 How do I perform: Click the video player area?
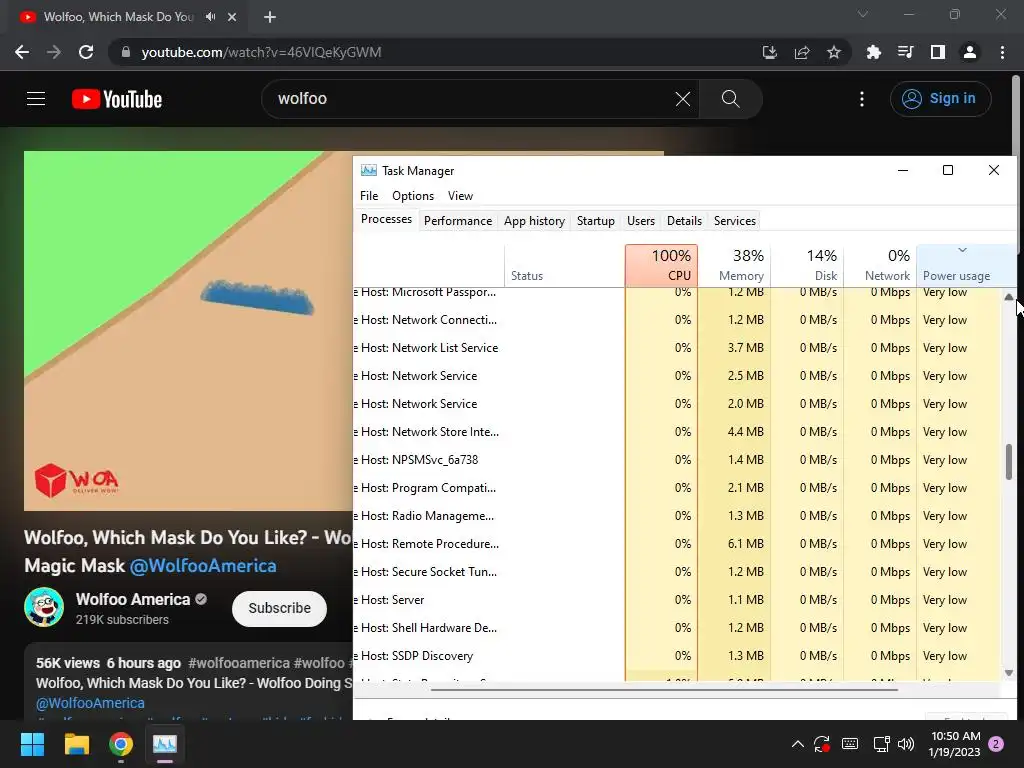point(188,330)
